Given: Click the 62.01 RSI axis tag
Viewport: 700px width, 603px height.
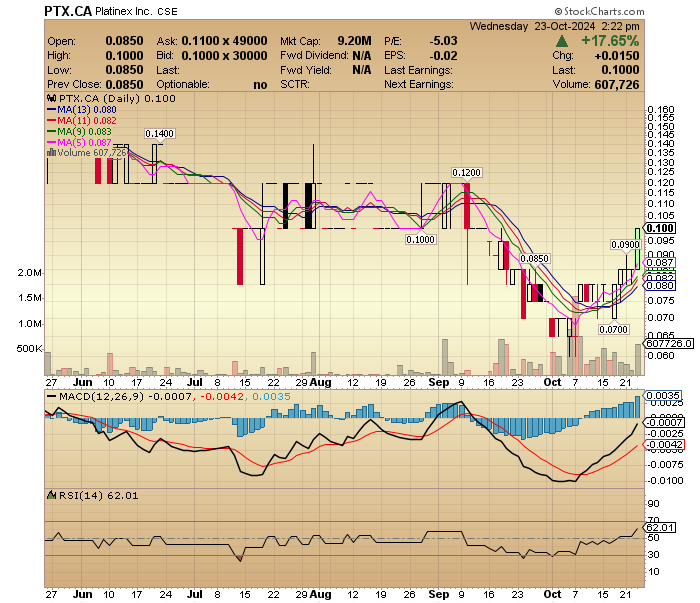Looking at the screenshot, I should 660,528.
